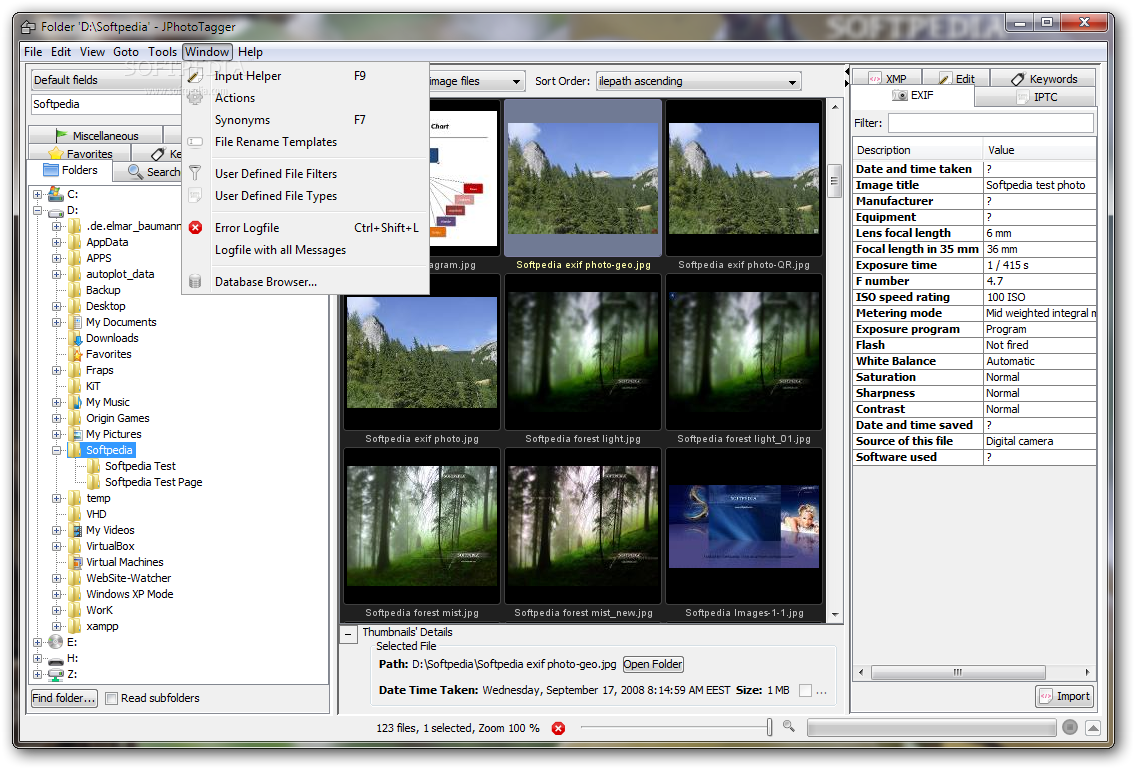Expand the xampp folder node

(x=56, y=626)
